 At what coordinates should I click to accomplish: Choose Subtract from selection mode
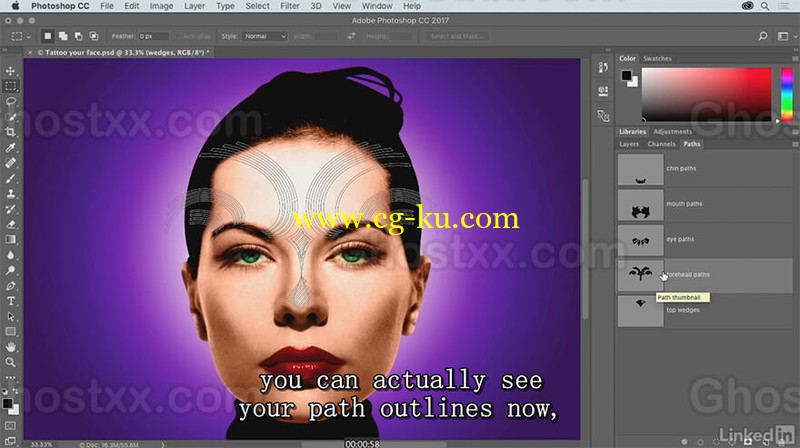coord(78,36)
